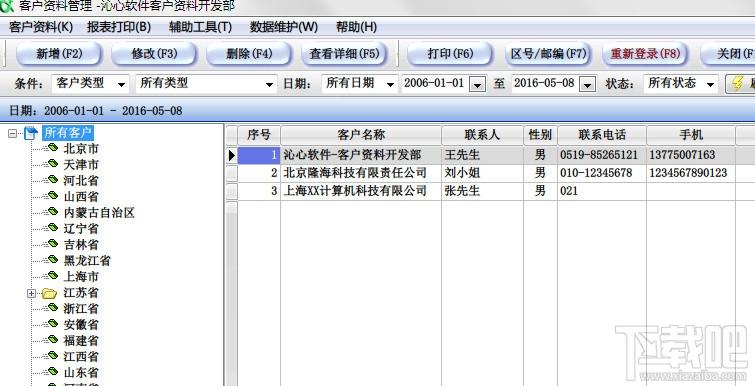Click contact cell 张先生
The image size is (755, 386).
click(482, 191)
